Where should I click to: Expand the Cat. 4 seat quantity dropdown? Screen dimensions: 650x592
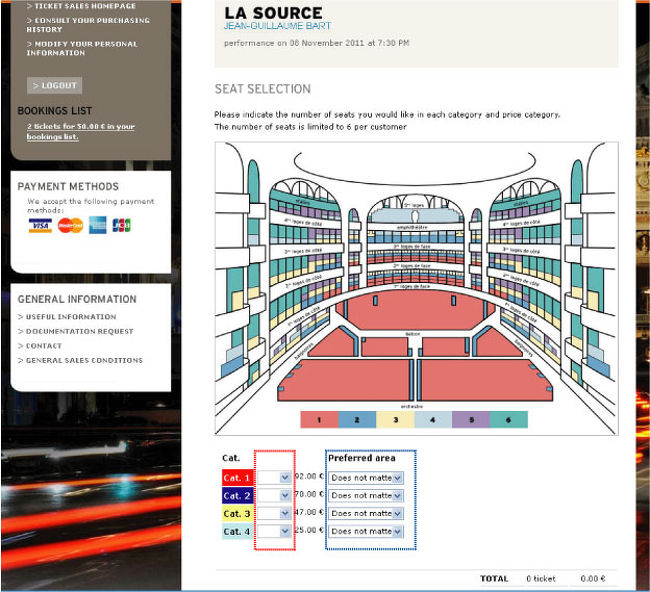(274, 531)
